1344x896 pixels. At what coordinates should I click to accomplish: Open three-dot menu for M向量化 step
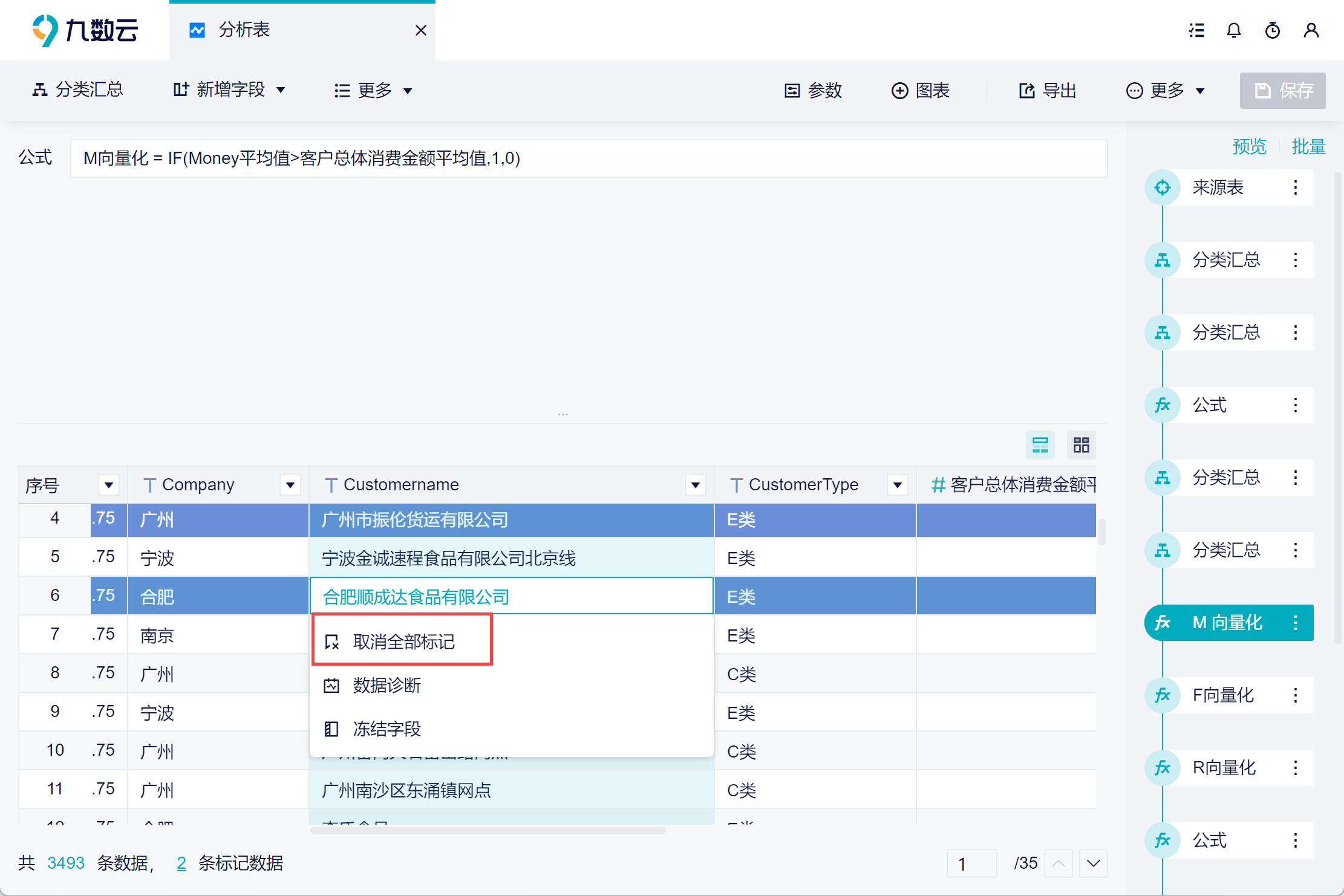[x=1296, y=623]
